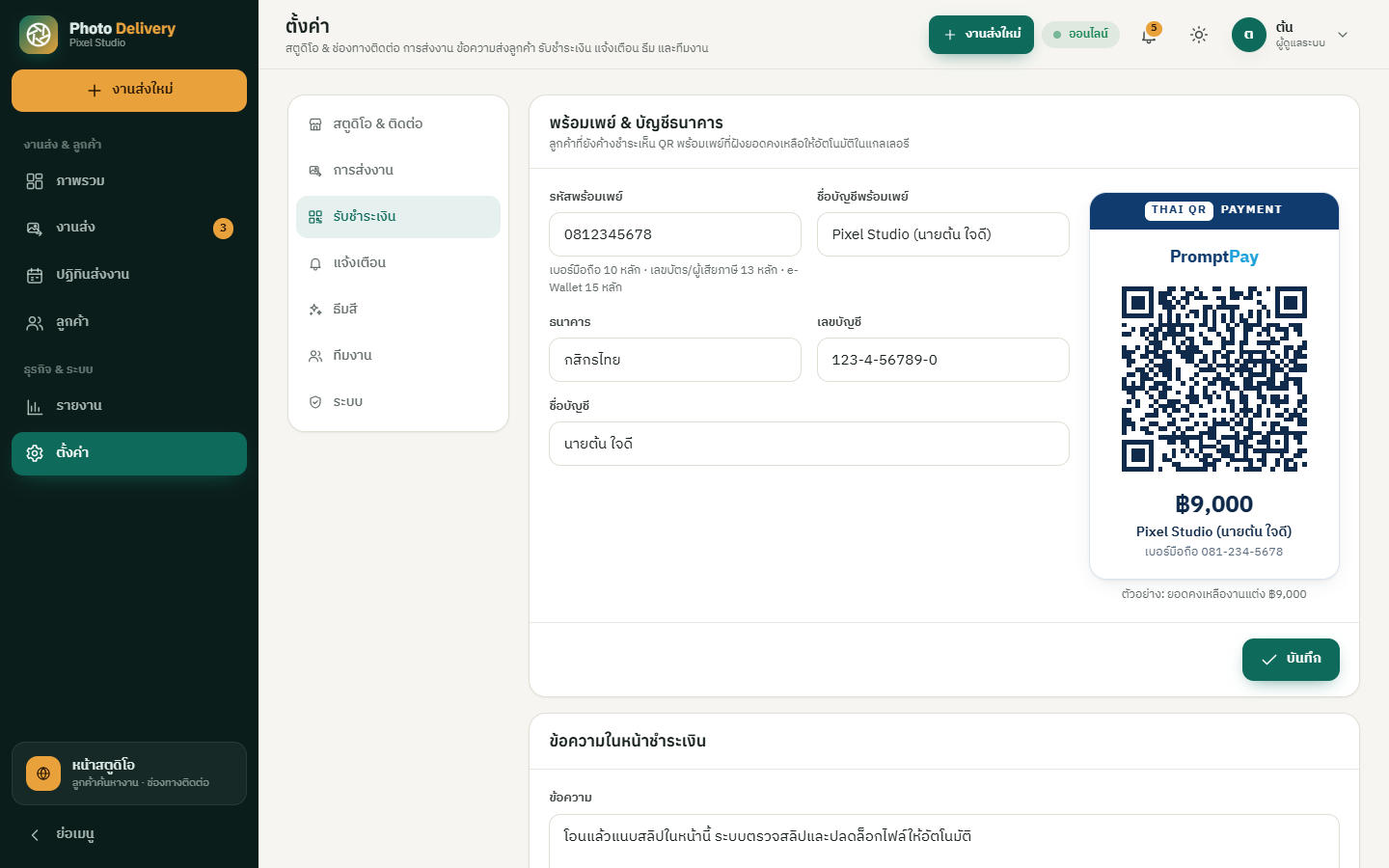1389x868 pixels.
Task: Click the ข้อความ payment message textarea
Action: tap(944, 841)
